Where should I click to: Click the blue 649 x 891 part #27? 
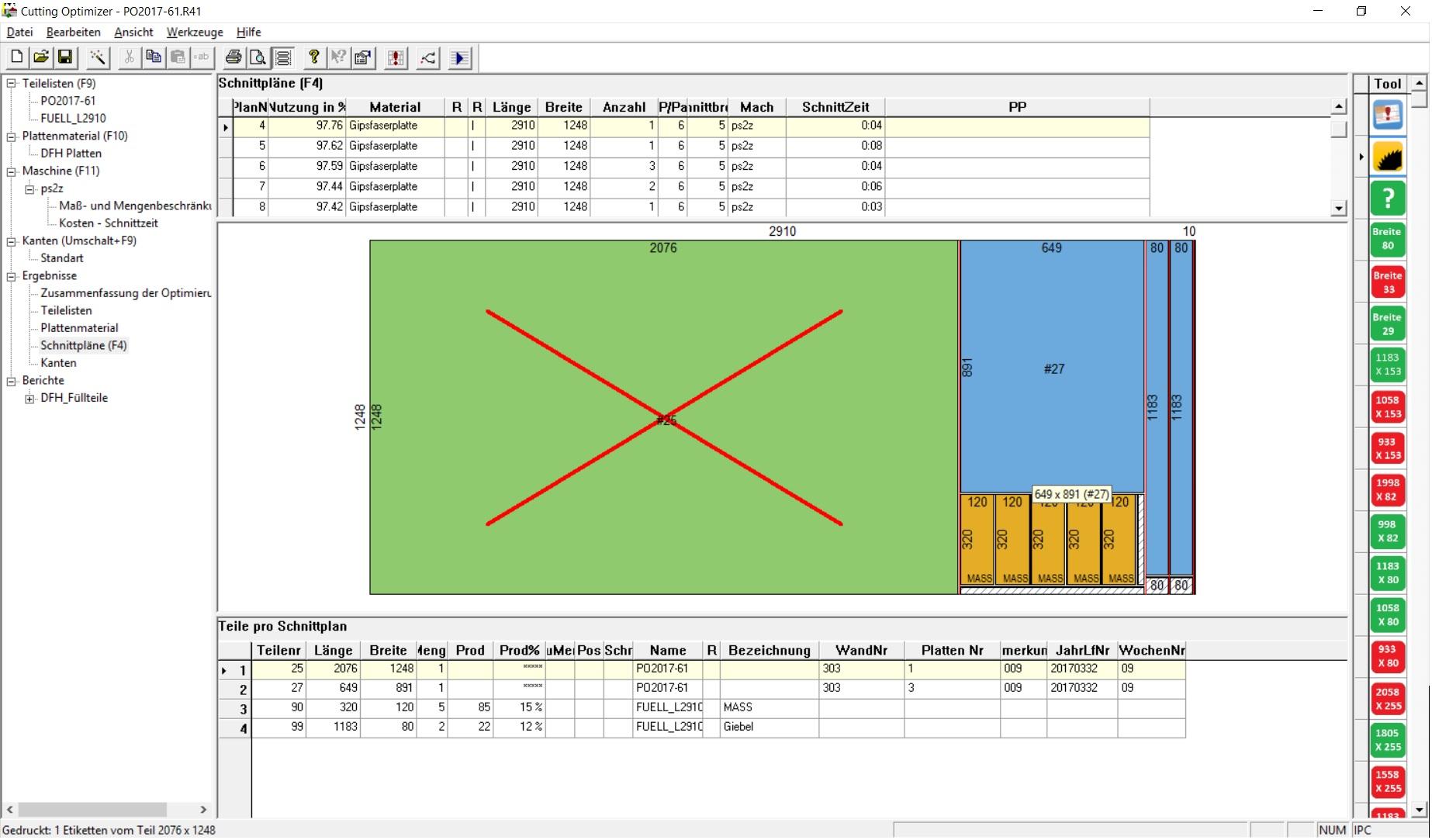[1052, 366]
